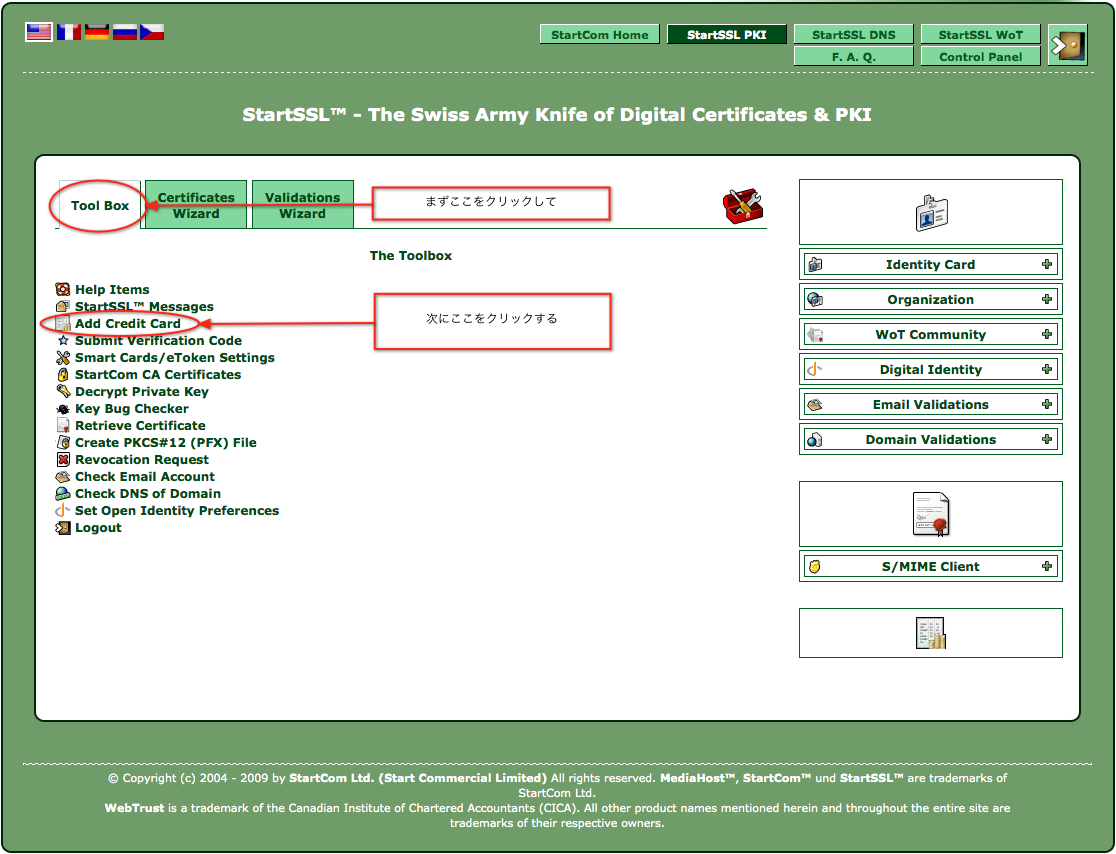Expand the Organization section

(x=1046, y=299)
